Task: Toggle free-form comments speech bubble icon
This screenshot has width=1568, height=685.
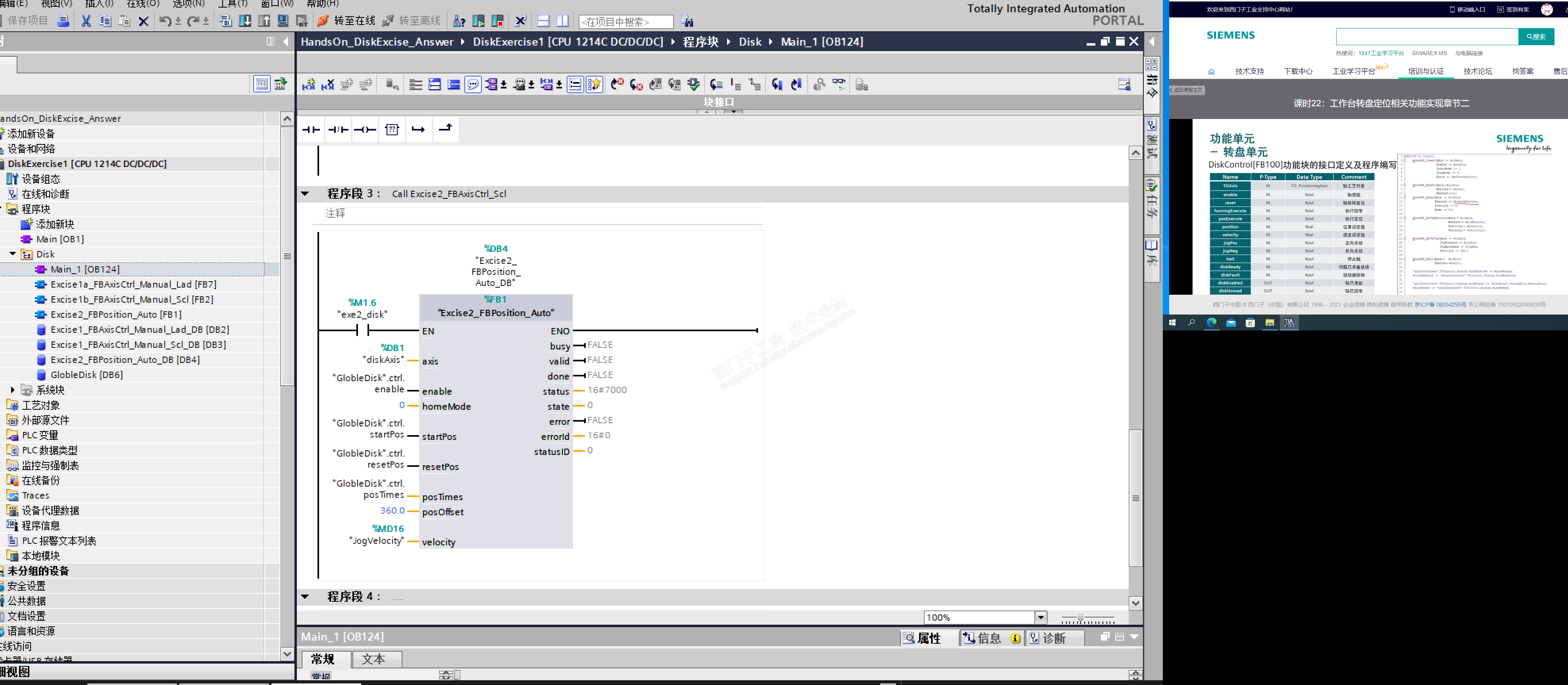Action: tap(472, 84)
